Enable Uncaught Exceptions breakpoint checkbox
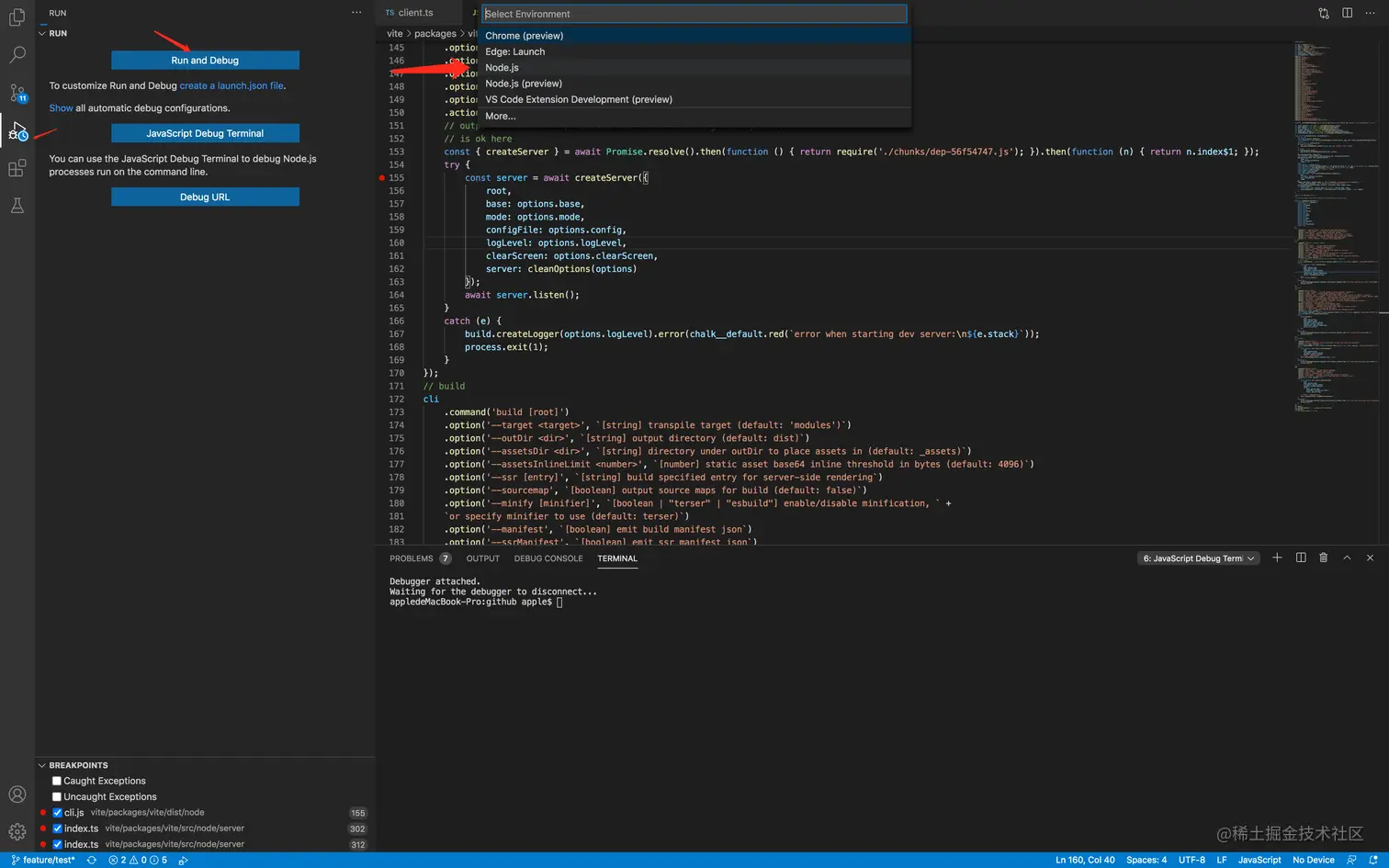The height and width of the screenshot is (868, 1389). (57, 796)
